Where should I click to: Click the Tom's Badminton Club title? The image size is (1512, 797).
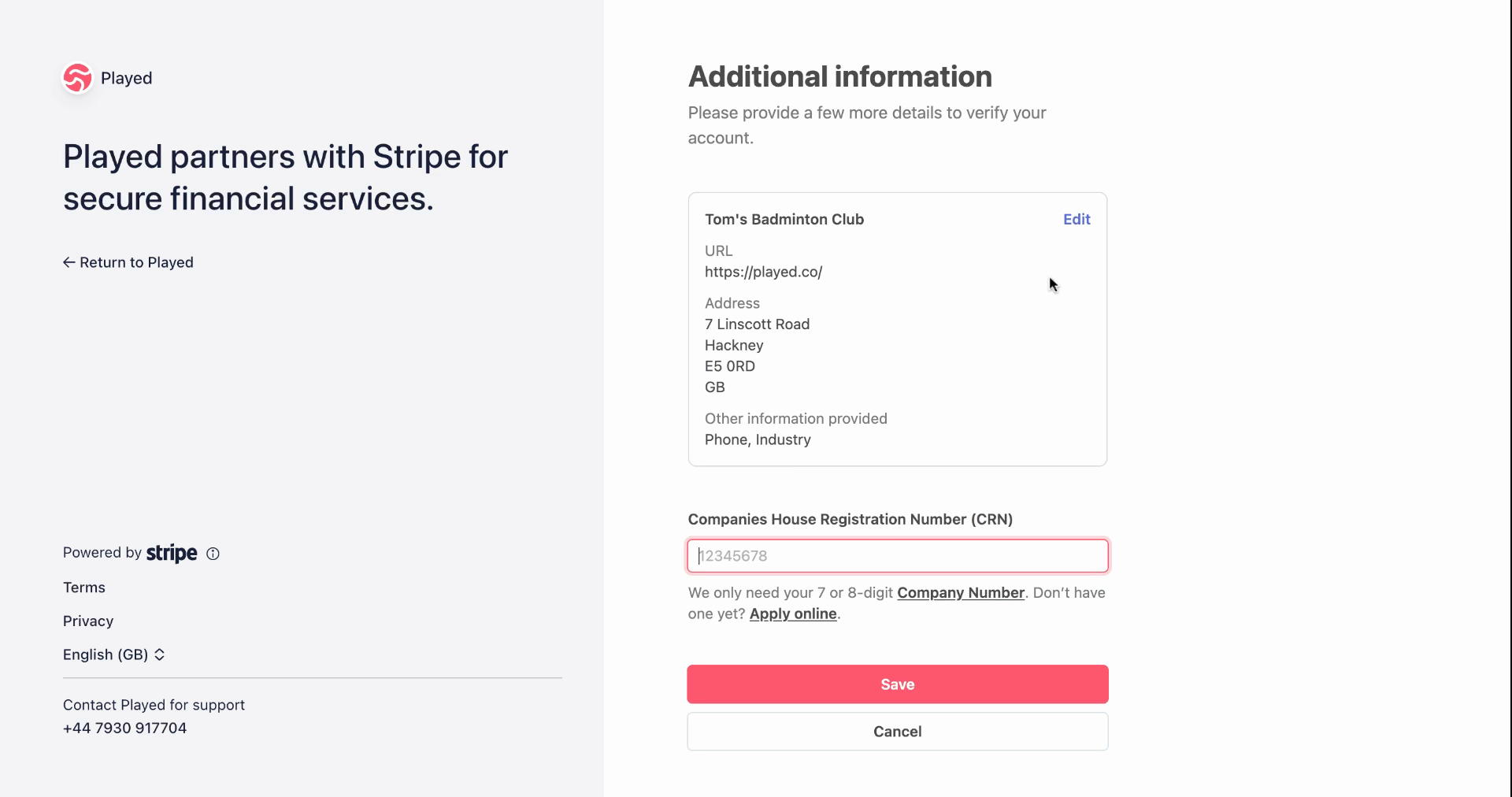click(784, 220)
